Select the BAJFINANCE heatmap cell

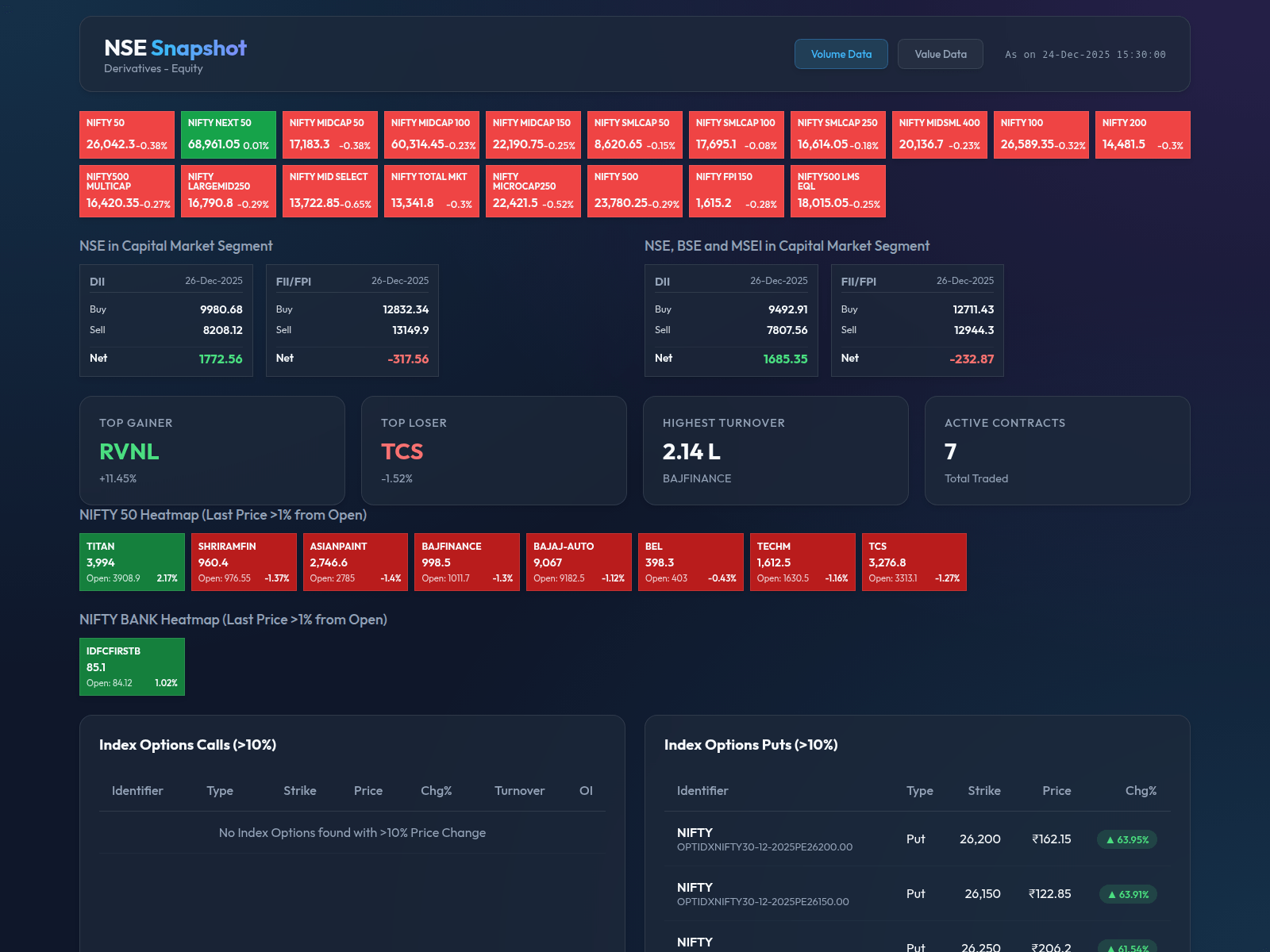click(x=468, y=562)
